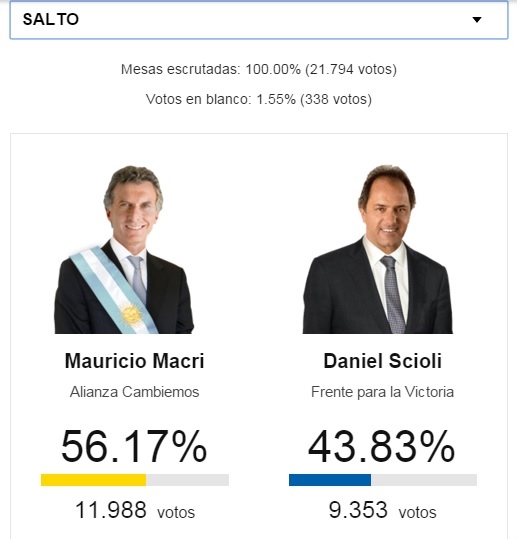Click the grey unfilled part of Scioli's bar
The image size is (517, 539).
(x=424, y=480)
